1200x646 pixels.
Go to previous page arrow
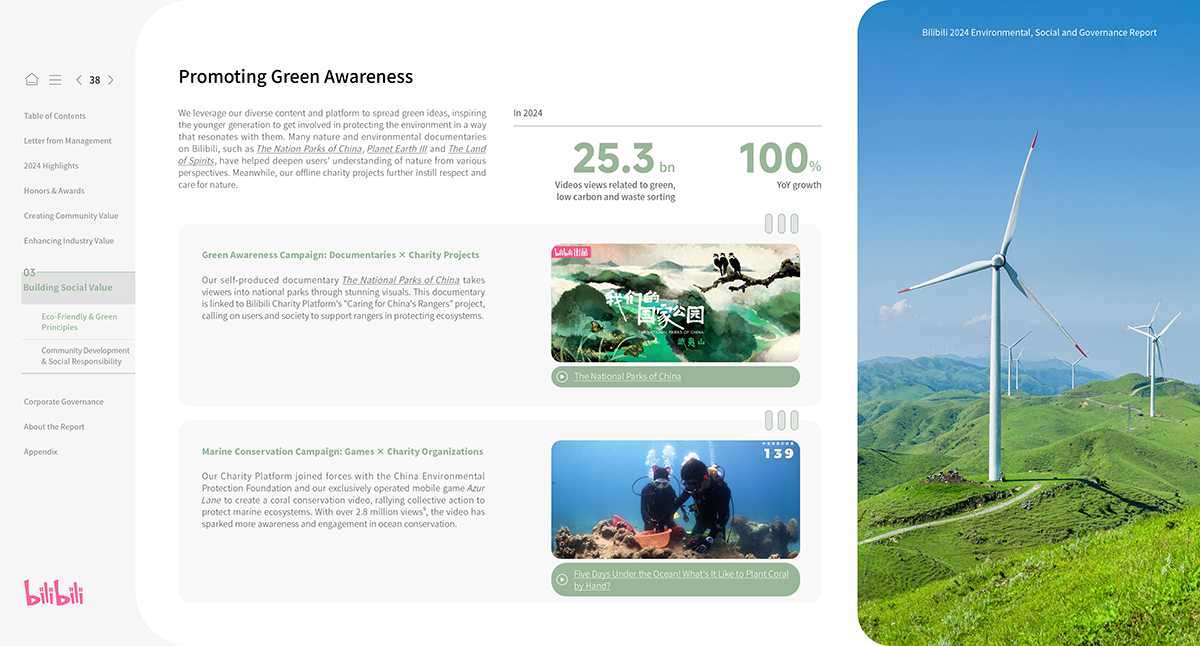79,80
